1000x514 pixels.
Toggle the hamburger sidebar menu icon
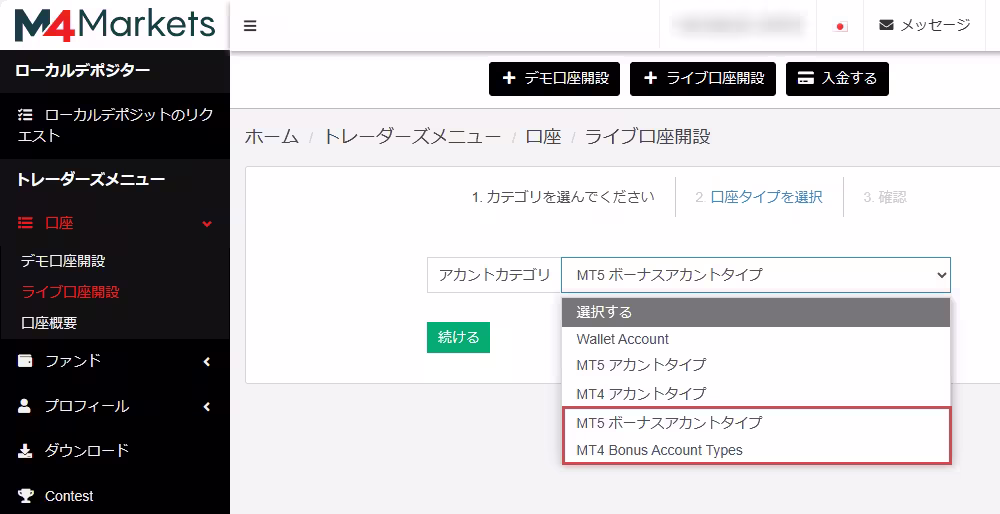click(x=250, y=26)
